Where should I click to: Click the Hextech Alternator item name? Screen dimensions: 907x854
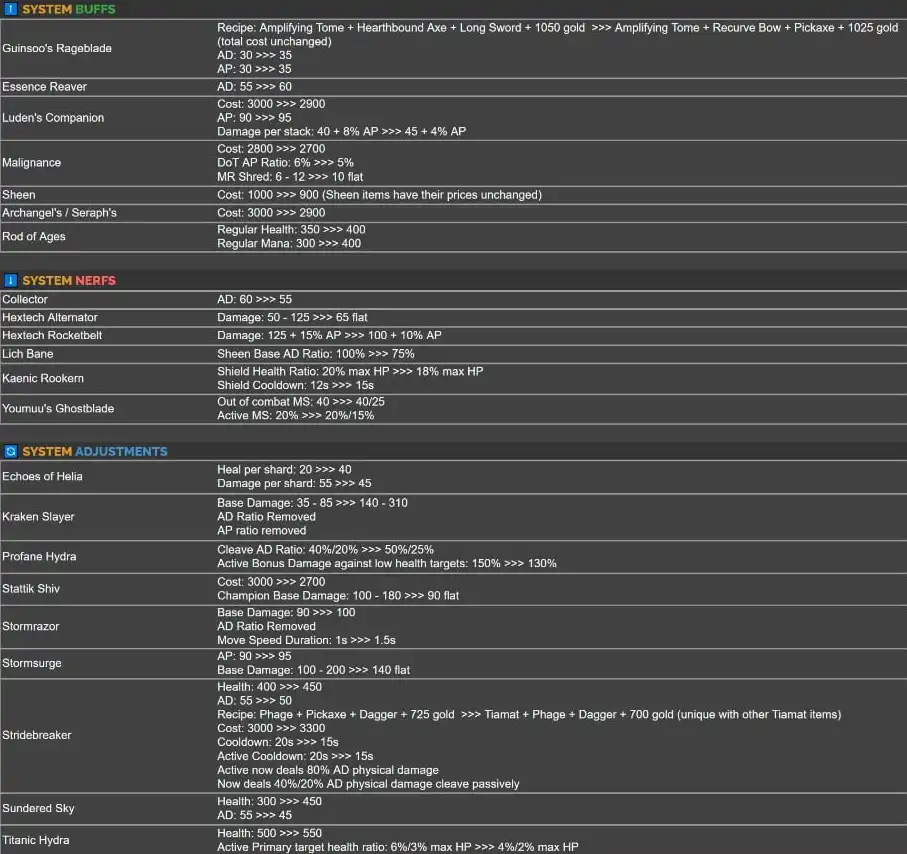(50, 318)
